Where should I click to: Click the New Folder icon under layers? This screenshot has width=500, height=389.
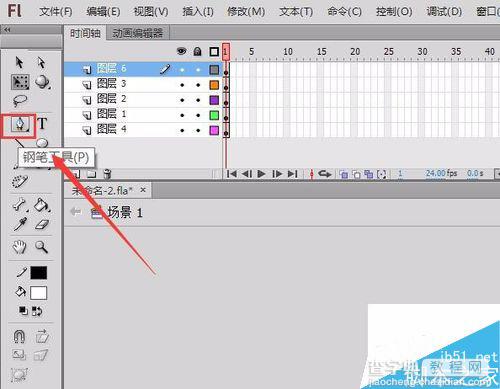pos(92,174)
